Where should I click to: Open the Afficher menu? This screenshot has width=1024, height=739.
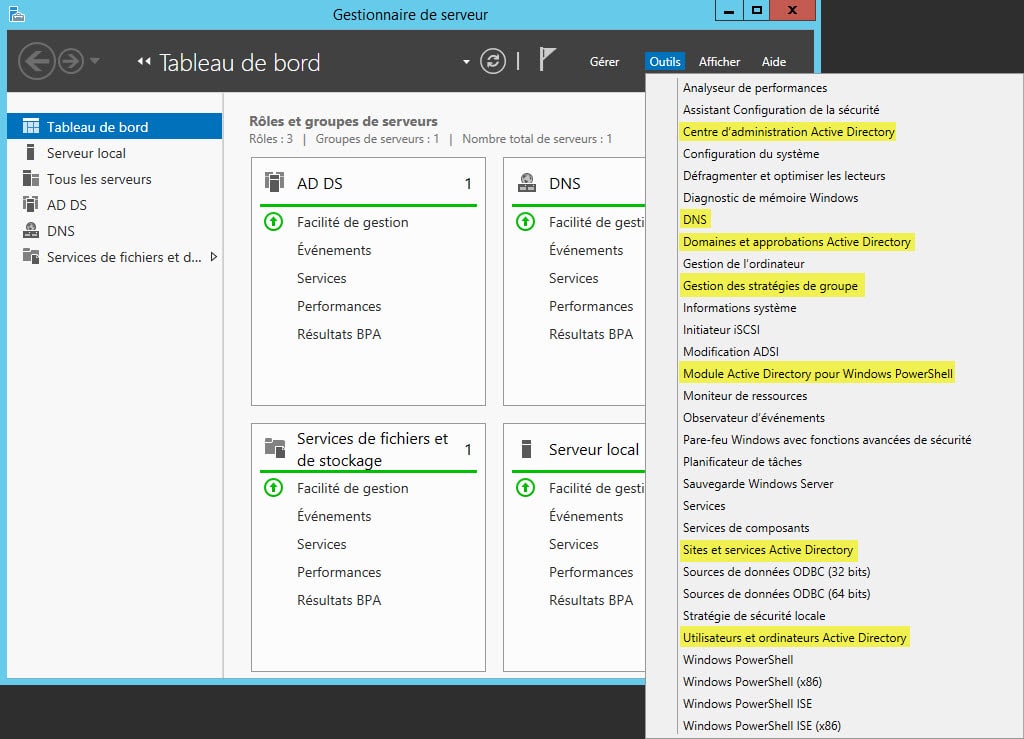pyautogui.click(x=719, y=61)
